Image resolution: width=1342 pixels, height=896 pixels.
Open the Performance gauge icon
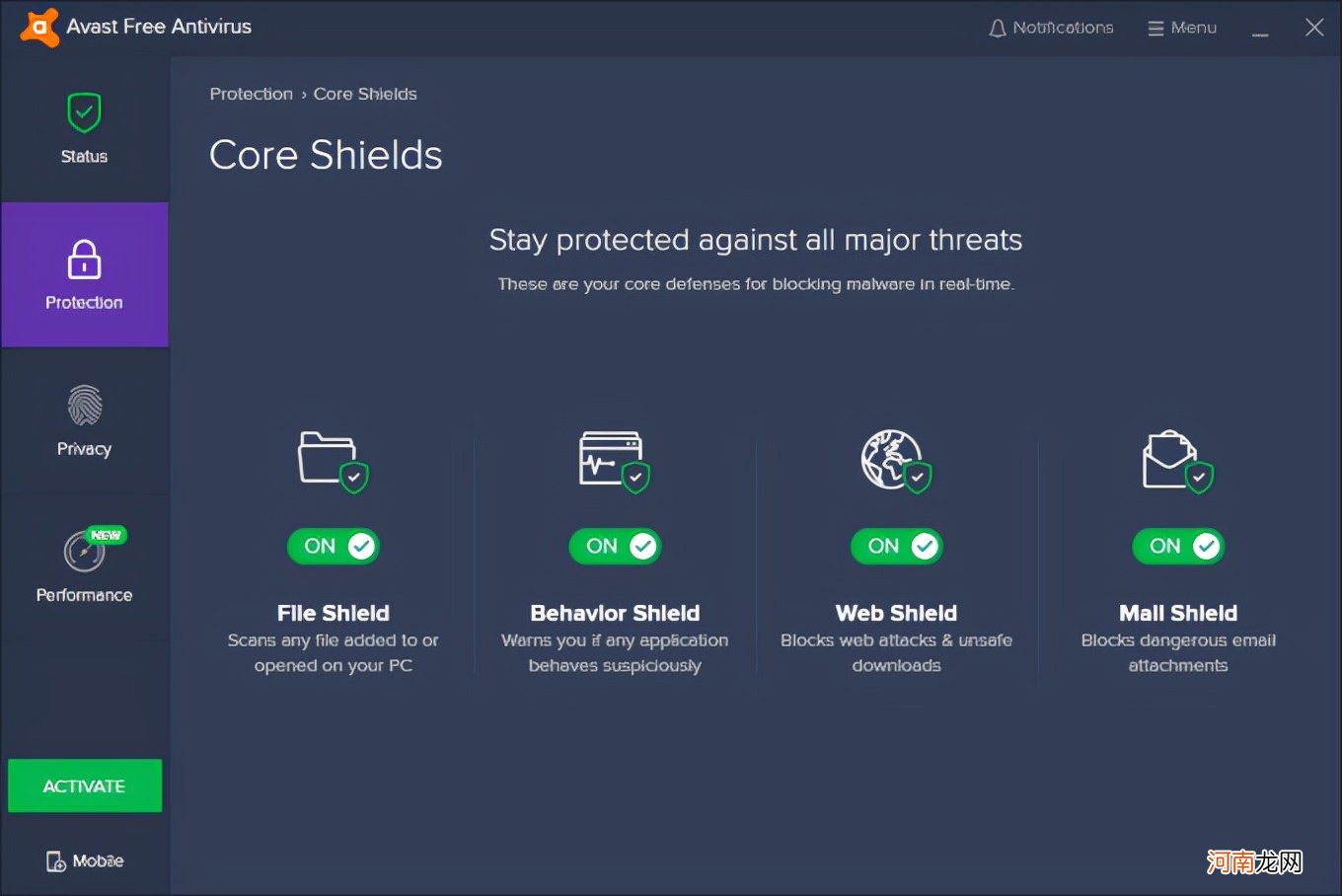pos(84,552)
